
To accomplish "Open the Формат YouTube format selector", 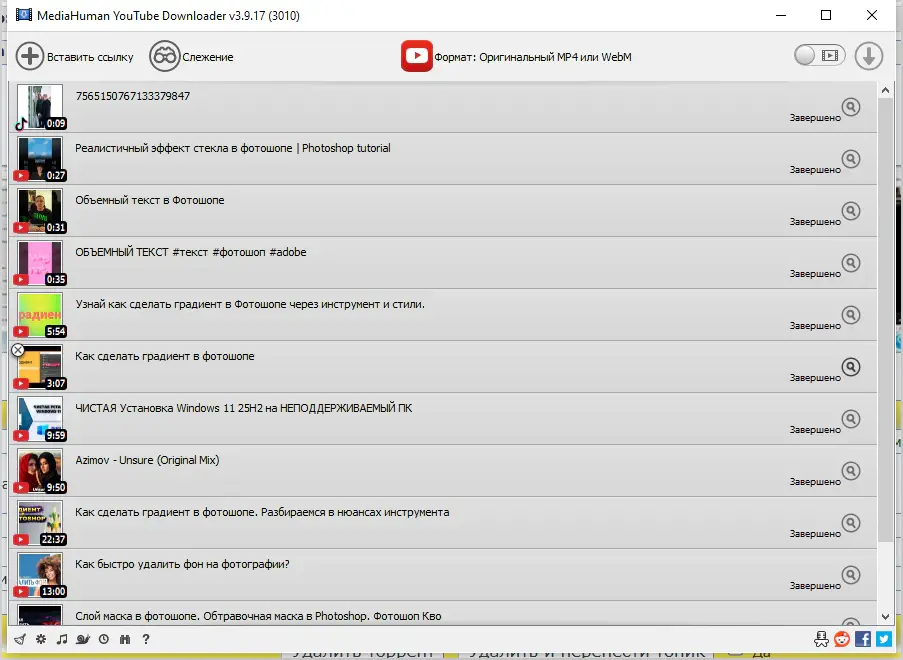I will coord(516,56).
